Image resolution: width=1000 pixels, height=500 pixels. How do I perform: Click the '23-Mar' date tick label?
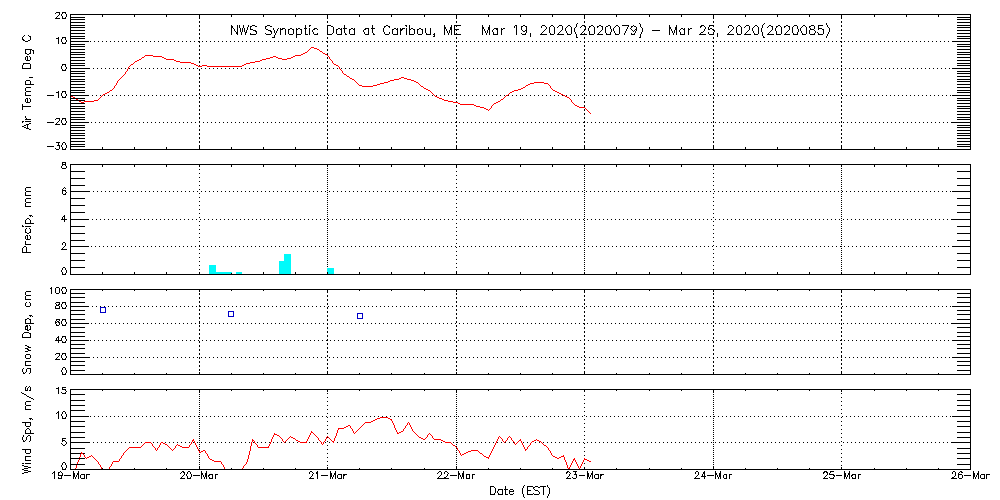[x=585, y=476]
